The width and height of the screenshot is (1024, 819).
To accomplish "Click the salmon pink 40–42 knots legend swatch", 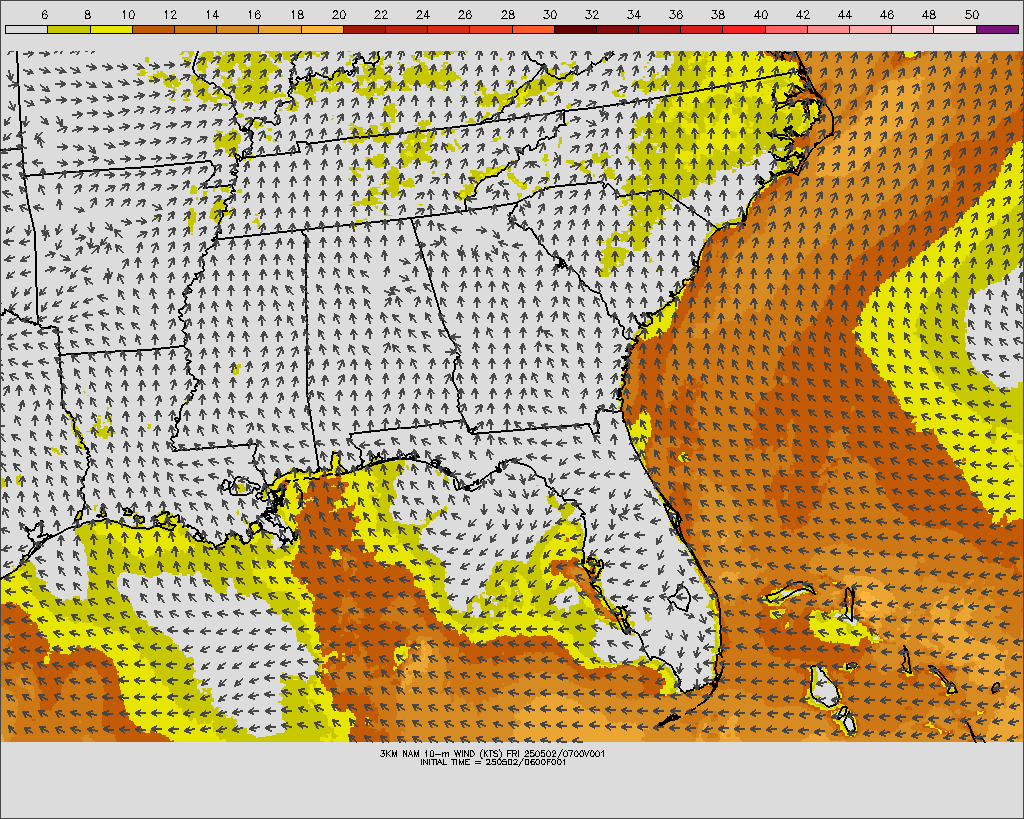I will tap(786, 29).
